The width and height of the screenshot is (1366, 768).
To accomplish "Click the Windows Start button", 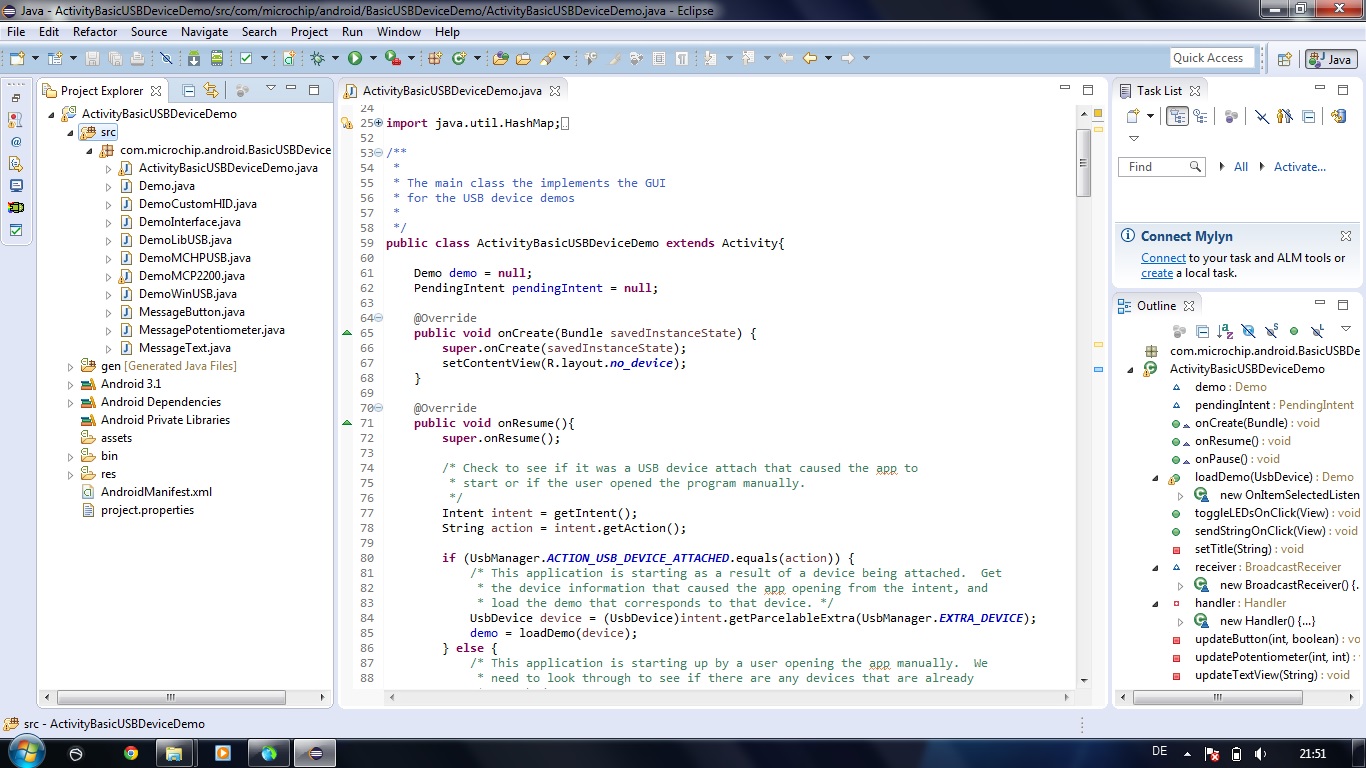I will pyautogui.click(x=27, y=753).
